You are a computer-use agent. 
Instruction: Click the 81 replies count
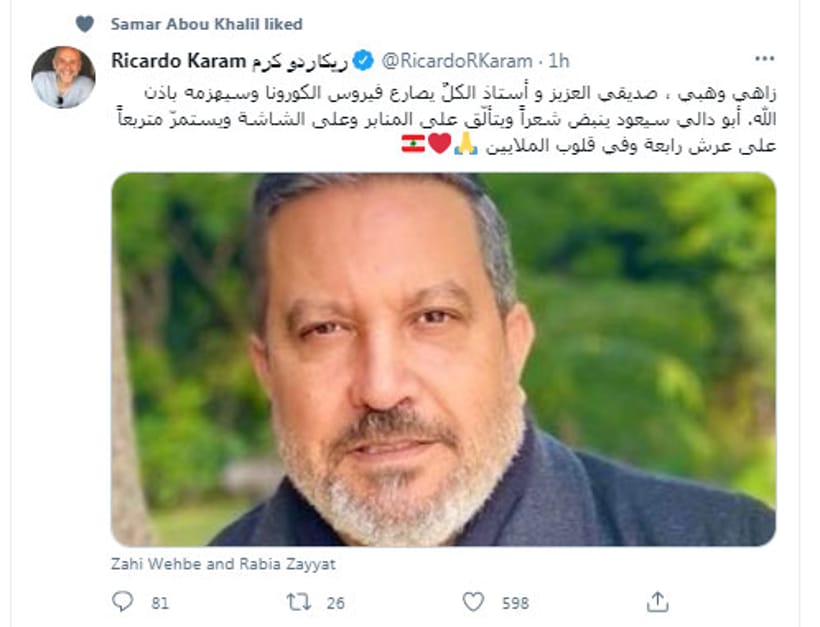[160, 603]
